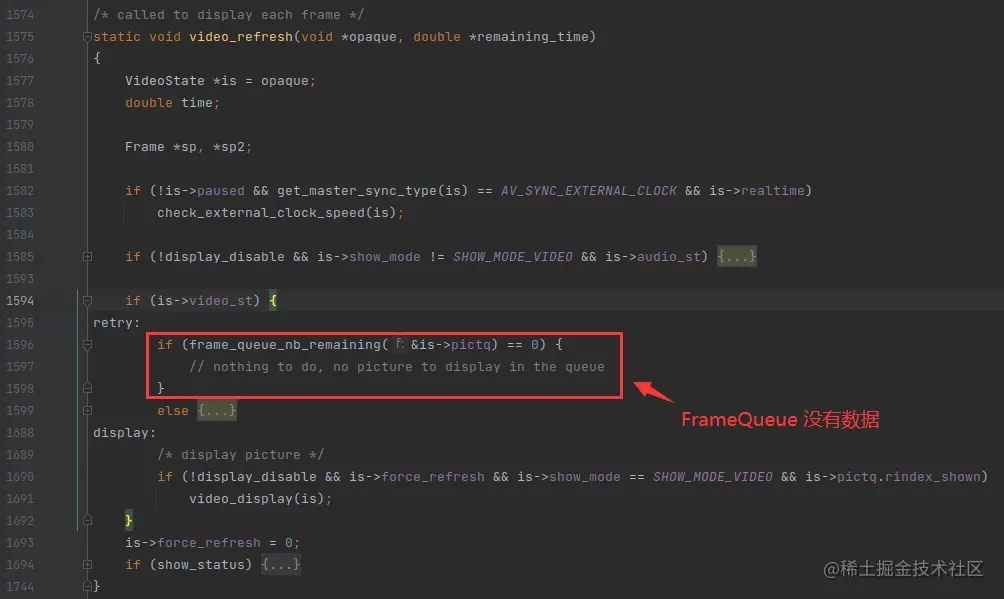Click the highlighted opening brace on line 1594
The height and width of the screenshot is (599, 1004).
(x=273, y=300)
